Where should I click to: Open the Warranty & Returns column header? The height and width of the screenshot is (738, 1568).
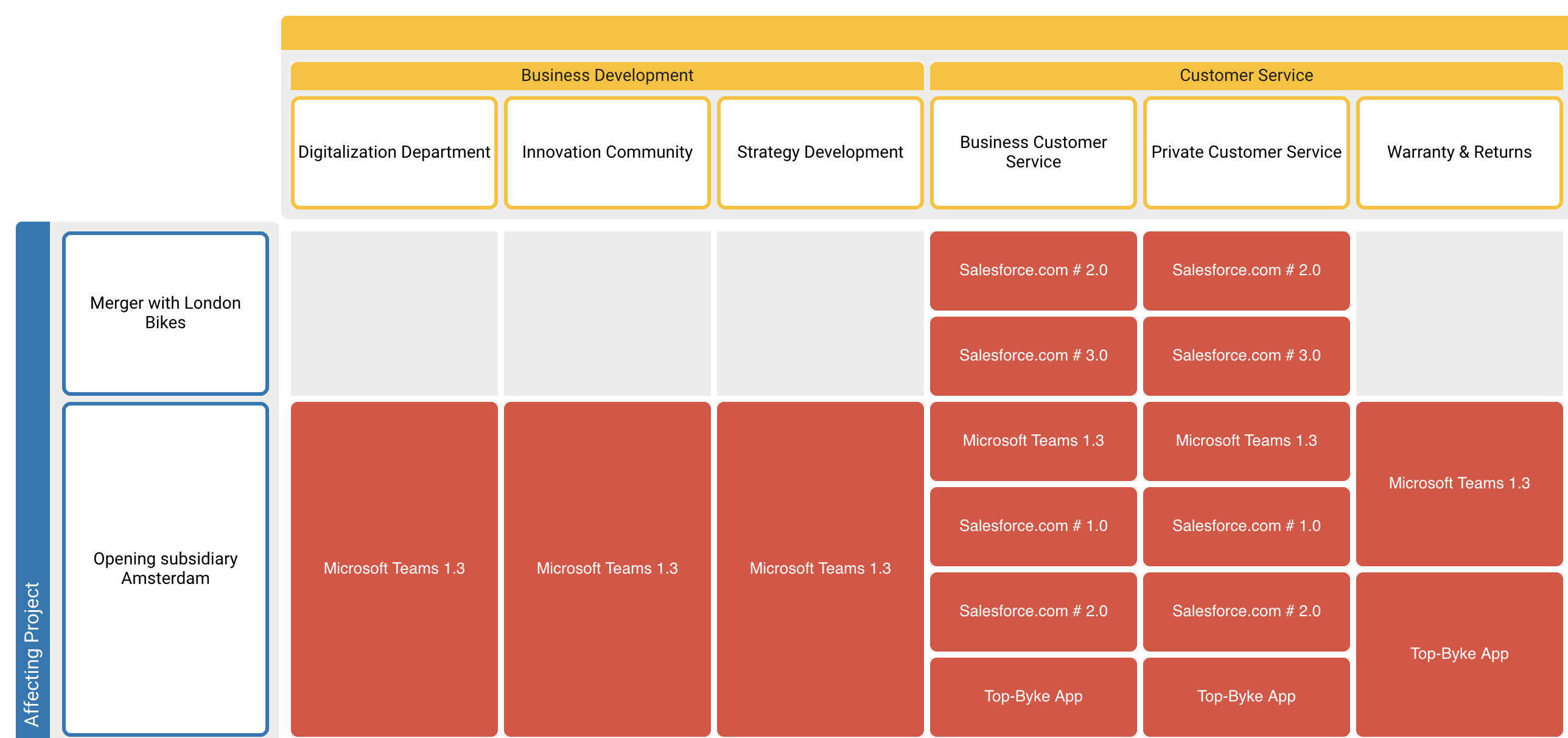coord(1459,152)
